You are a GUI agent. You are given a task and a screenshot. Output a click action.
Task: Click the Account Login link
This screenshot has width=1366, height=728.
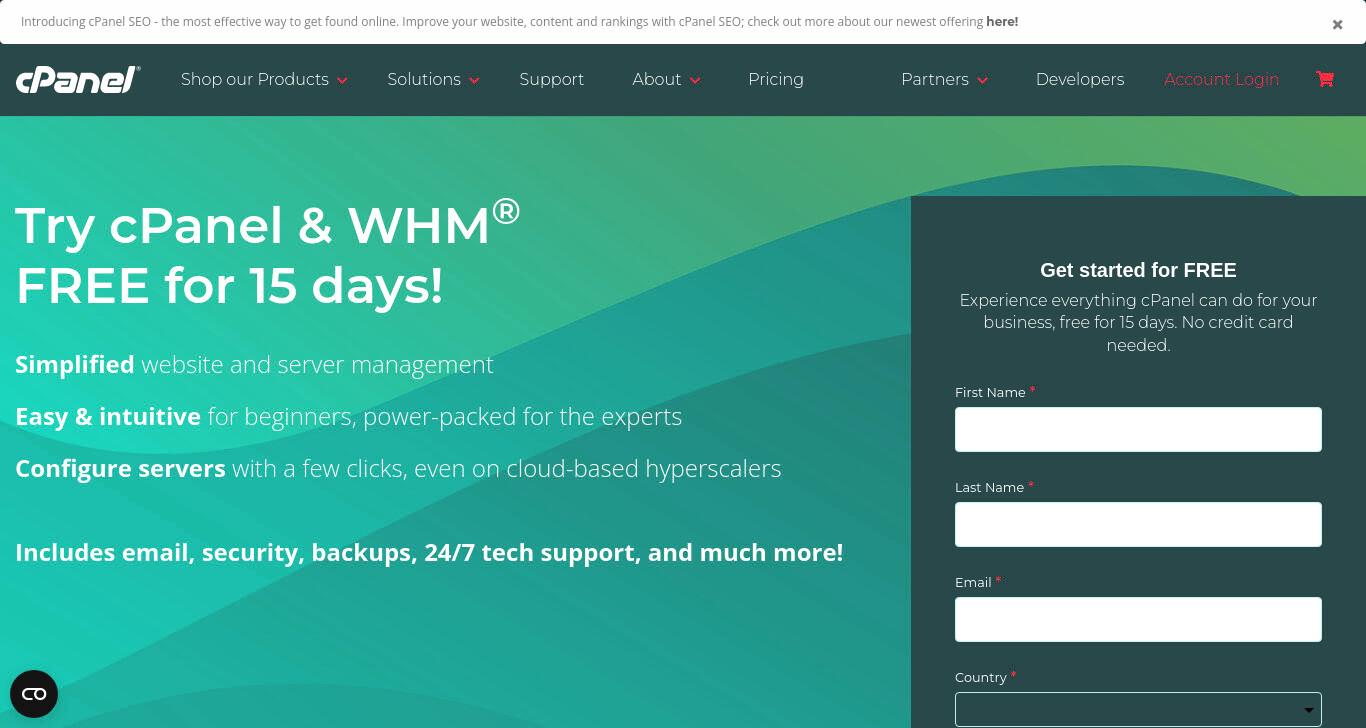pos(1221,79)
